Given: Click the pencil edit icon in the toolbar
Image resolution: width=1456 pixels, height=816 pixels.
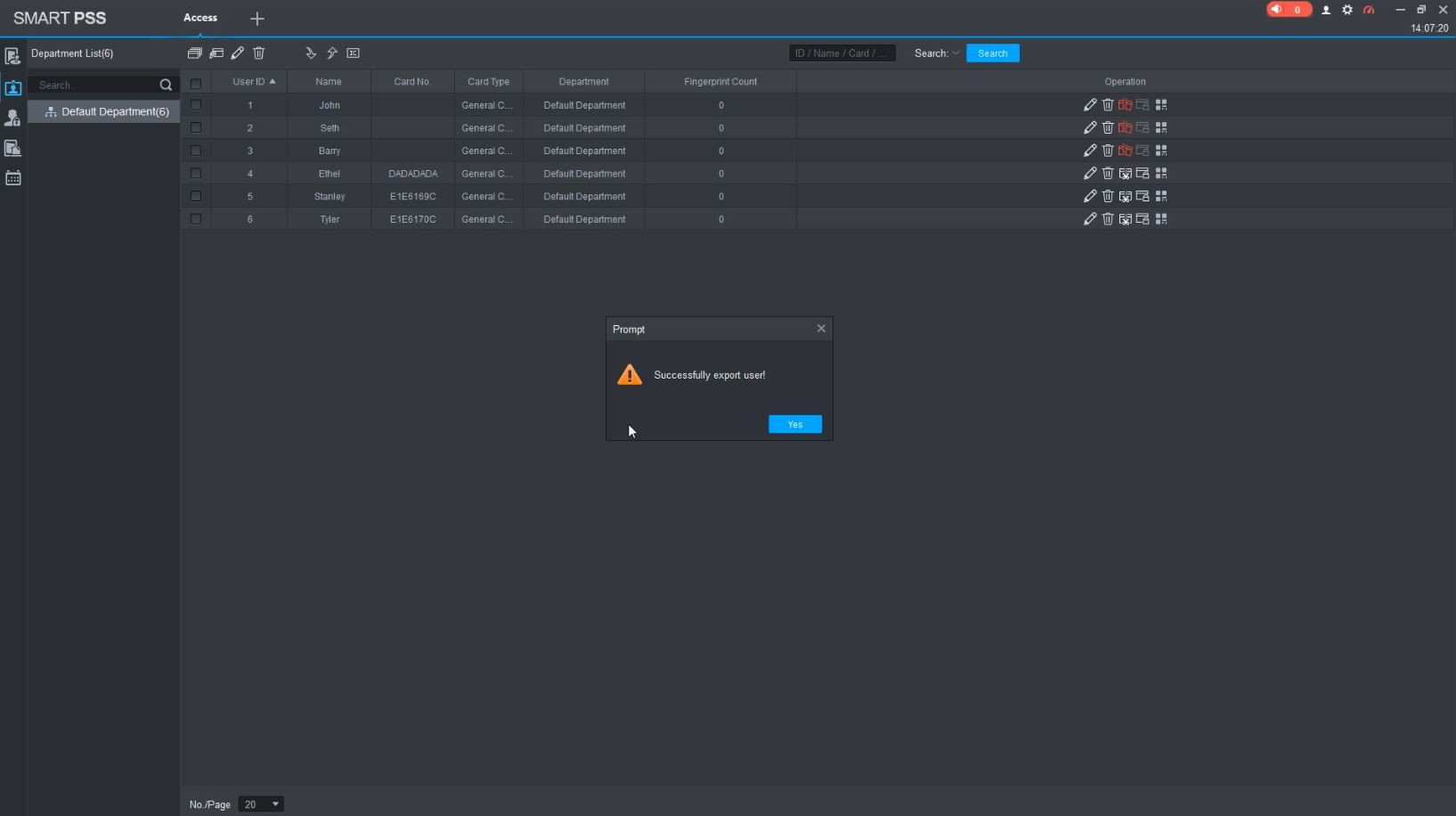Looking at the screenshot, I should (238, 53).
